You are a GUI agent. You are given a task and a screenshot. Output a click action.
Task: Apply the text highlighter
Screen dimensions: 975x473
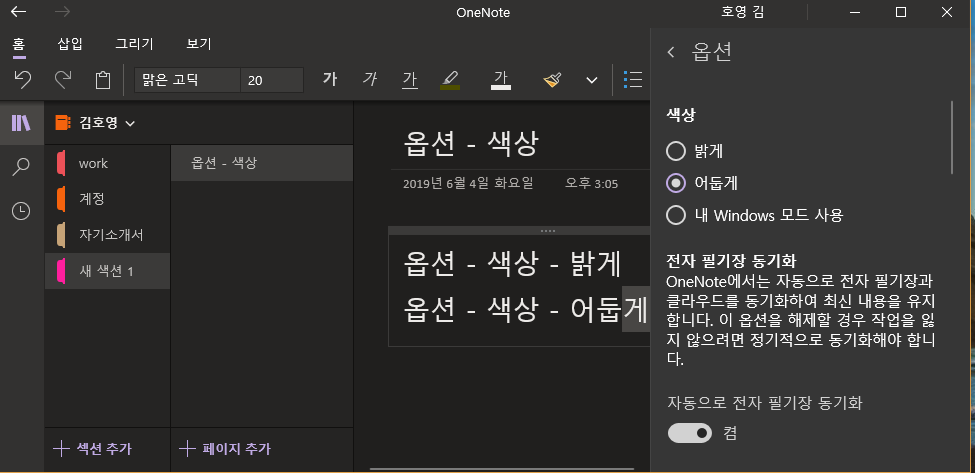(x=450, y=80)
